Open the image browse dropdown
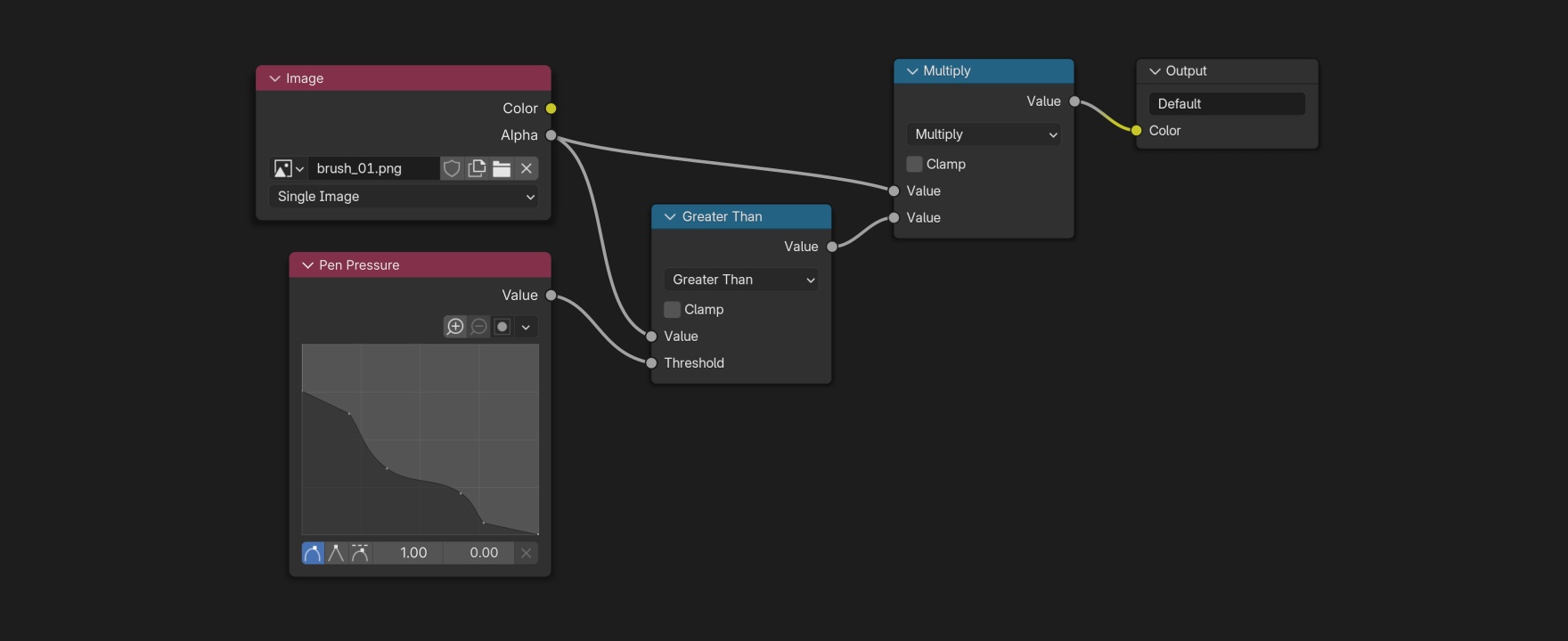This screenshot has width=1568, height=641. (x=289, y=168)
